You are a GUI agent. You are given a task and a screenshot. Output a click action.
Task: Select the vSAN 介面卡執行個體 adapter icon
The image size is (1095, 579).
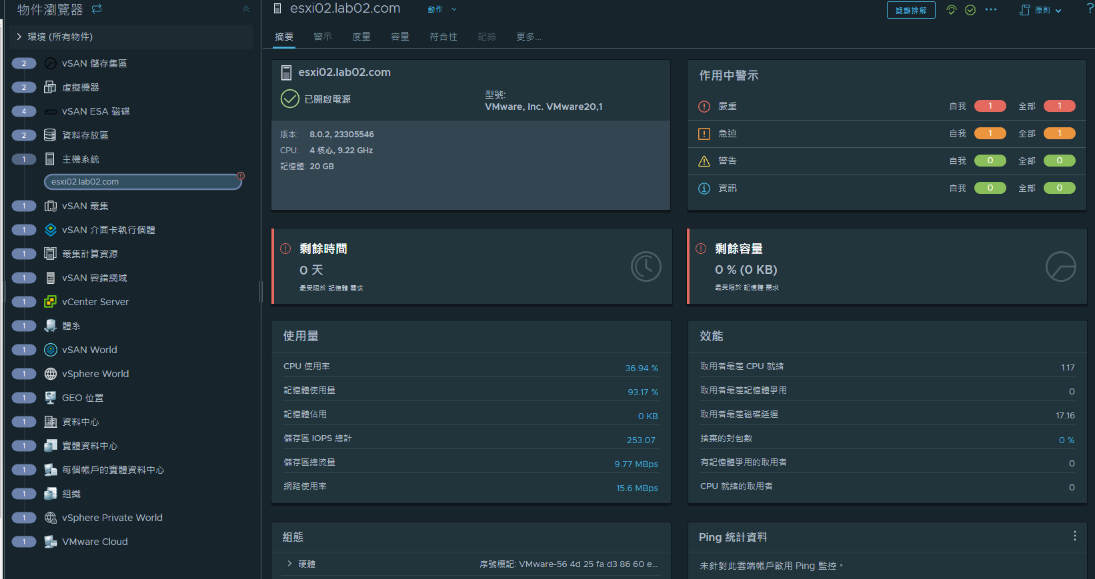[50, 230]
